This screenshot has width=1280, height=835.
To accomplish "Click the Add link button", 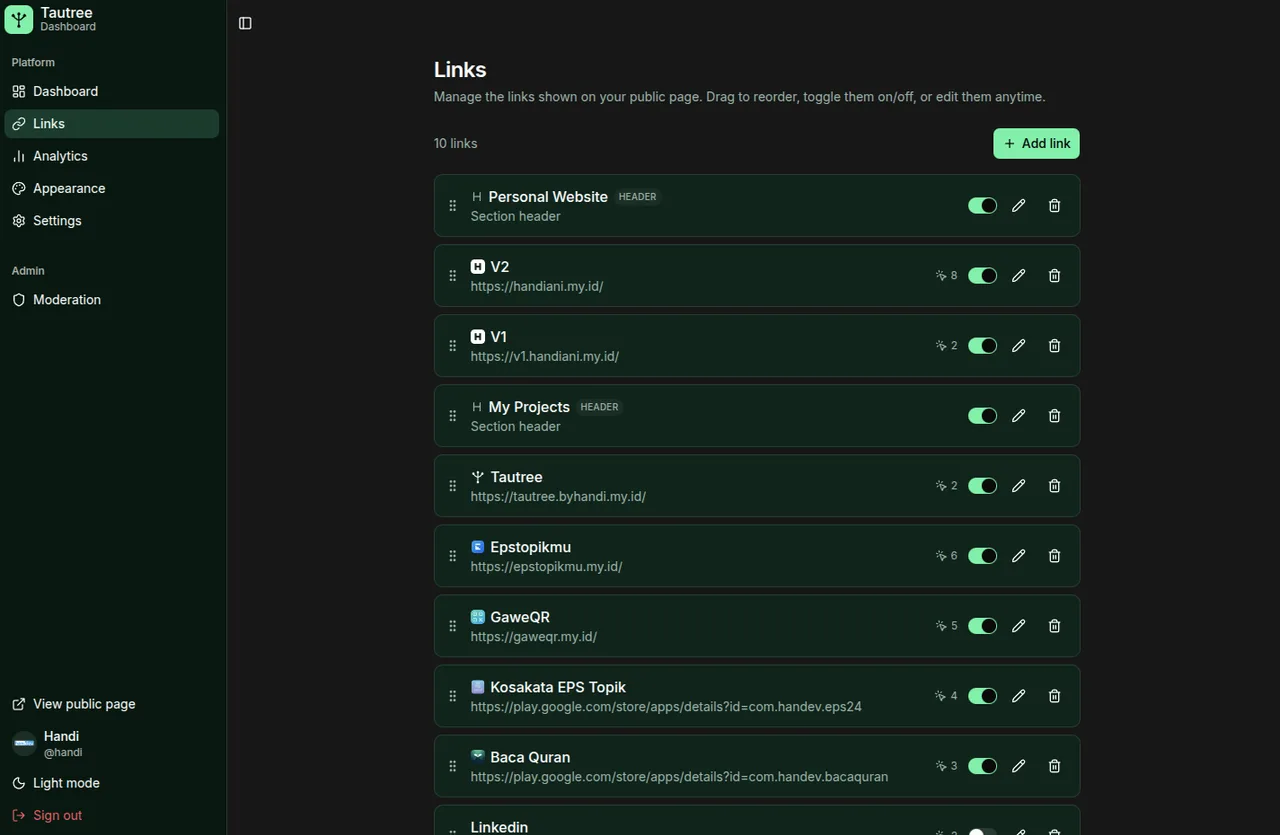I will coord(1036,144).
